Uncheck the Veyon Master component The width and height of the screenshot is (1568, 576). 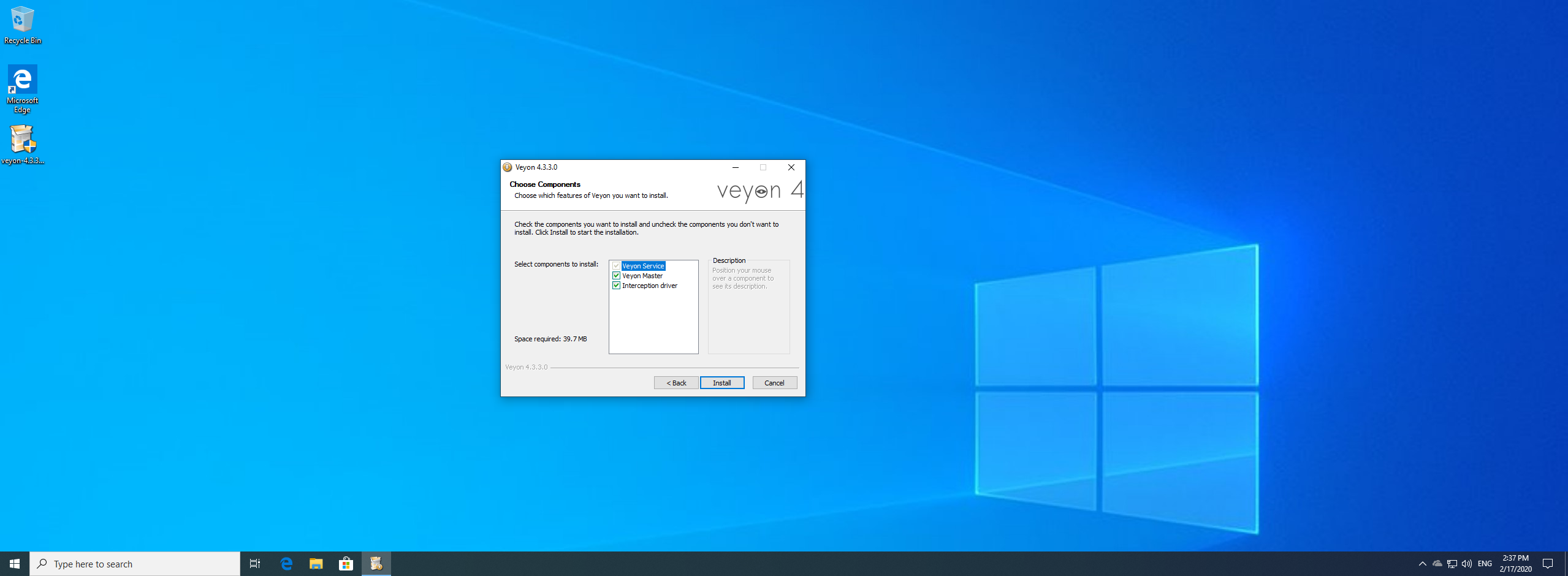[x=617, y=276]
